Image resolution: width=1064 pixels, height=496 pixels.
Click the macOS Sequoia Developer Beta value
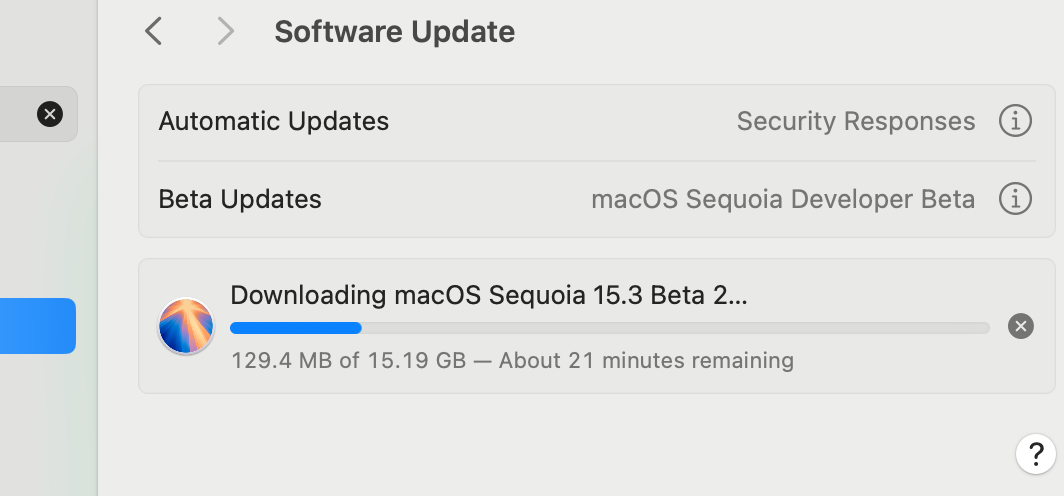click(783, 199)
